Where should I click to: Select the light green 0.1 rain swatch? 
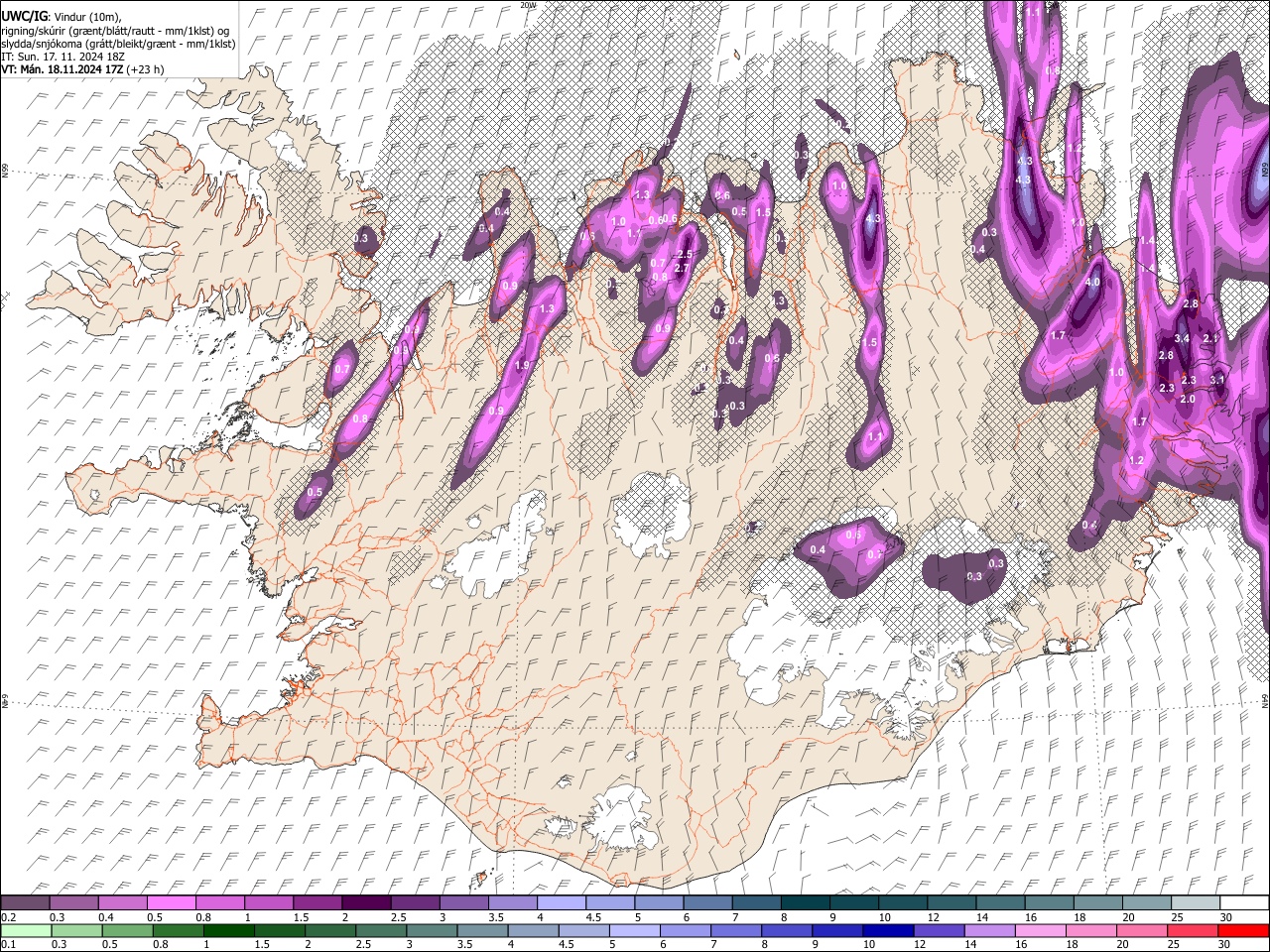[x=25, y=930]
